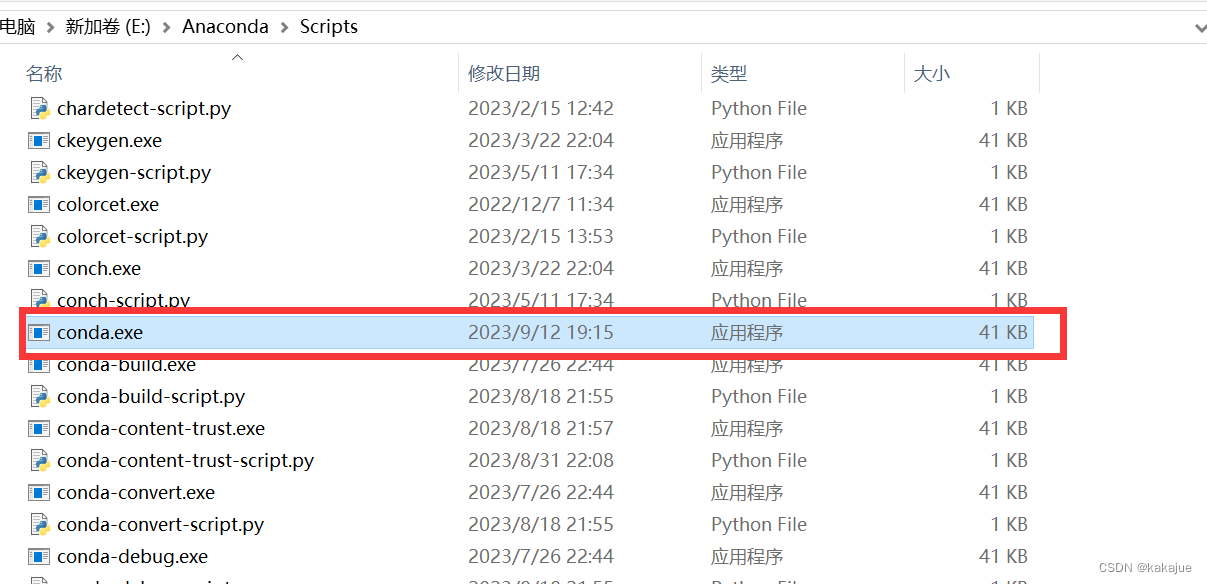Click the conch.exe application icon
The height and width of the screenshot is (584, 1207).
pos(40,268)
